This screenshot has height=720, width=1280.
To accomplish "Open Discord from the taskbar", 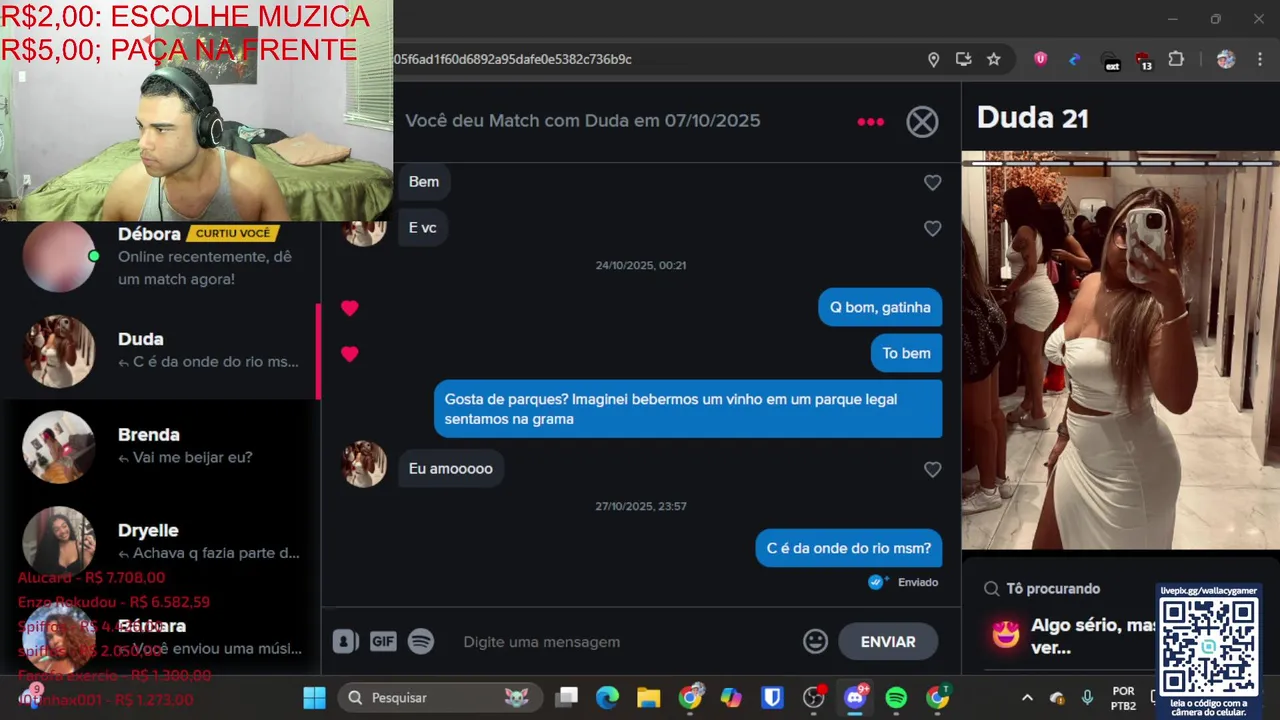I will (855, 697).
